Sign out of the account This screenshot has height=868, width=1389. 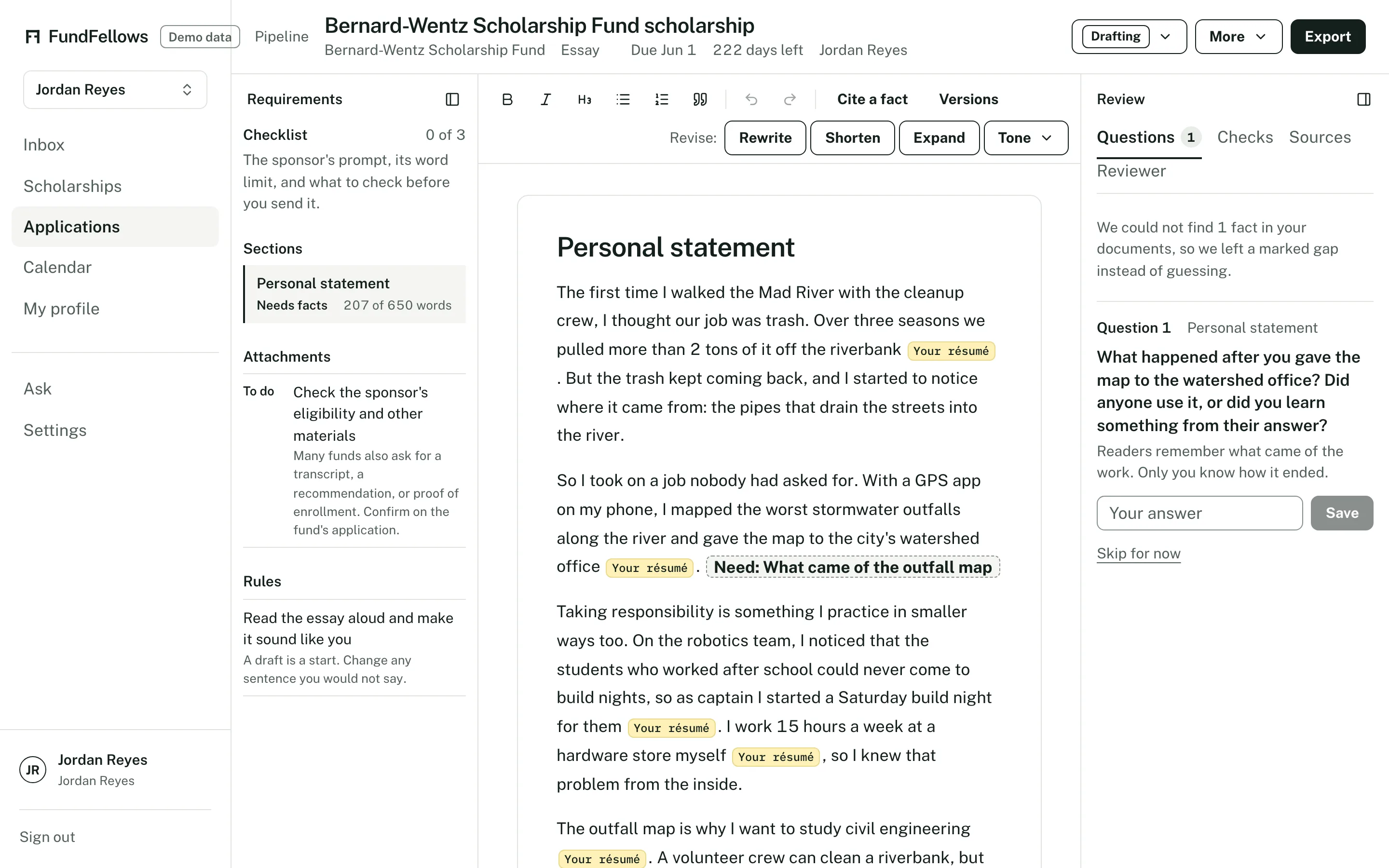pyautogui.click(x=47, y=837)
